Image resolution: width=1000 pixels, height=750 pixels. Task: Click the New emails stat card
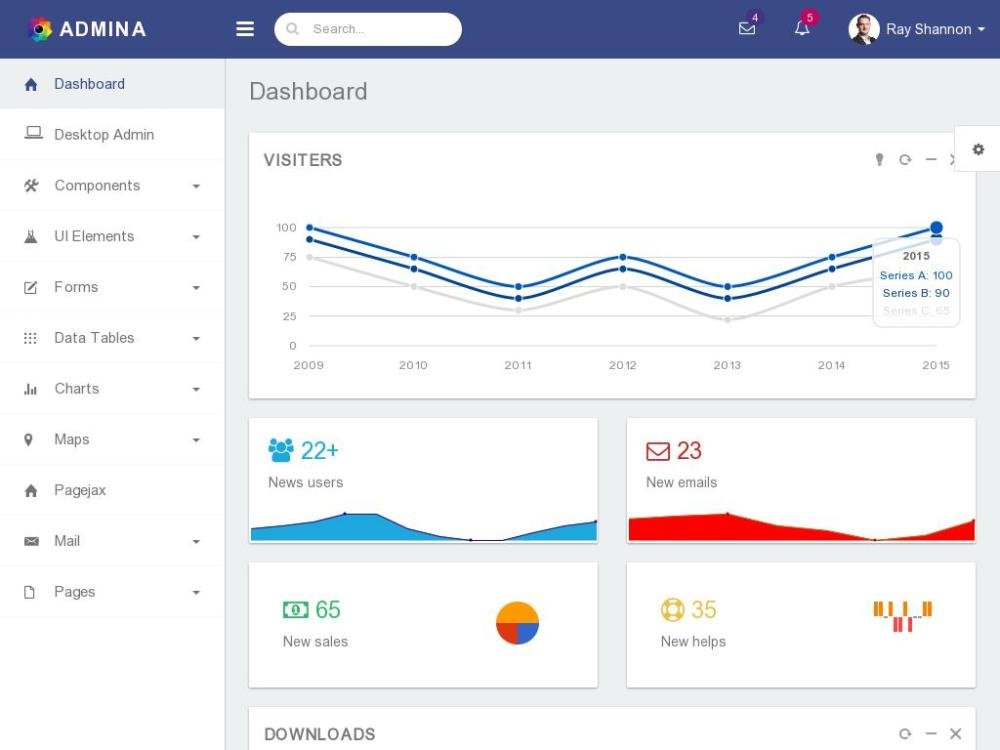pos(800,480)
